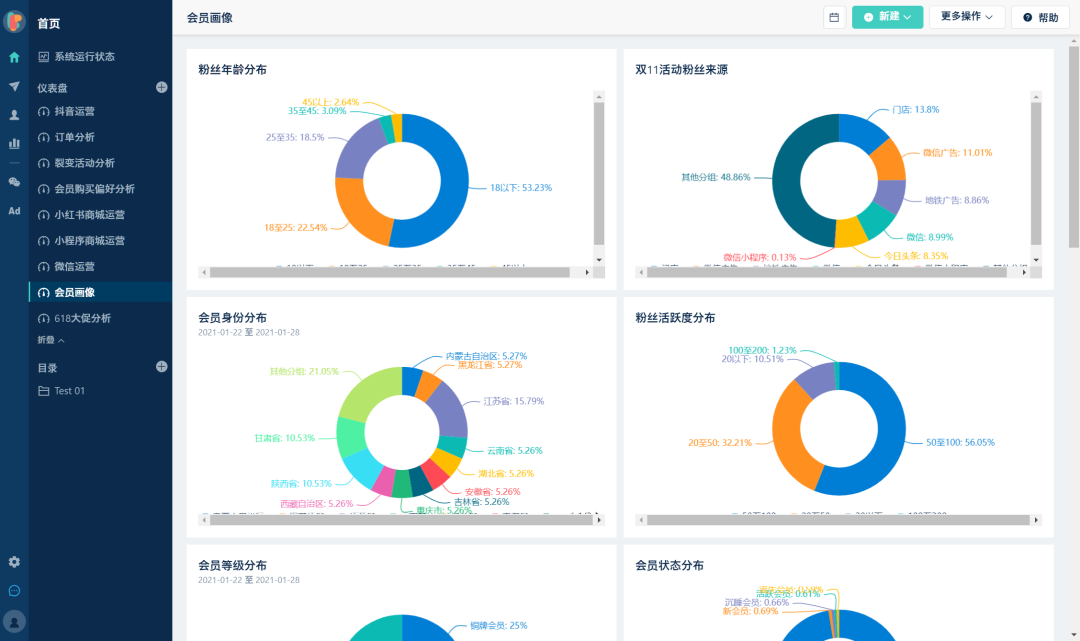The image size is (1080, 641).
Task: Click the 门店: 13.8% label
Action: pyautogui.click(x=915, y=109)
